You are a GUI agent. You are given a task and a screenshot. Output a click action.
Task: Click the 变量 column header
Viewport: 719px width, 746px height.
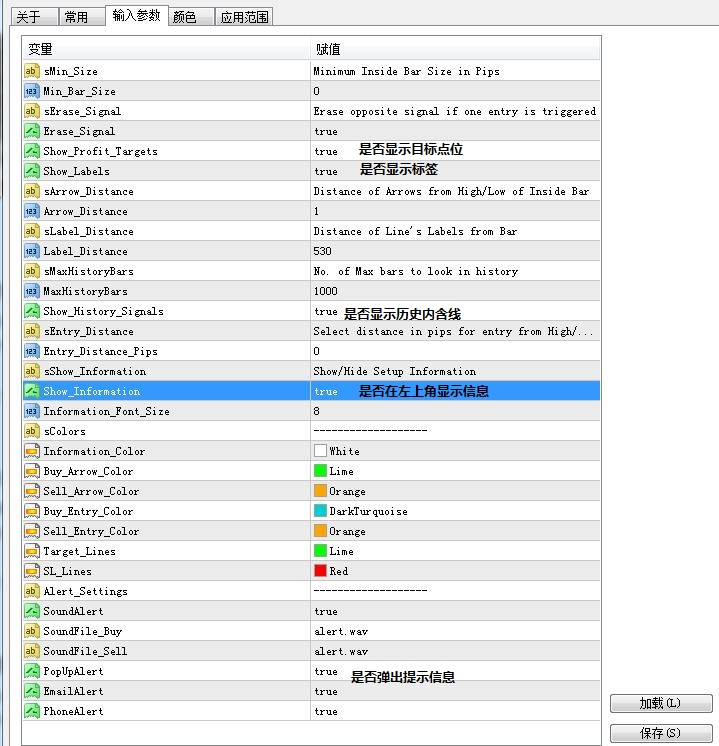[166, 49]
